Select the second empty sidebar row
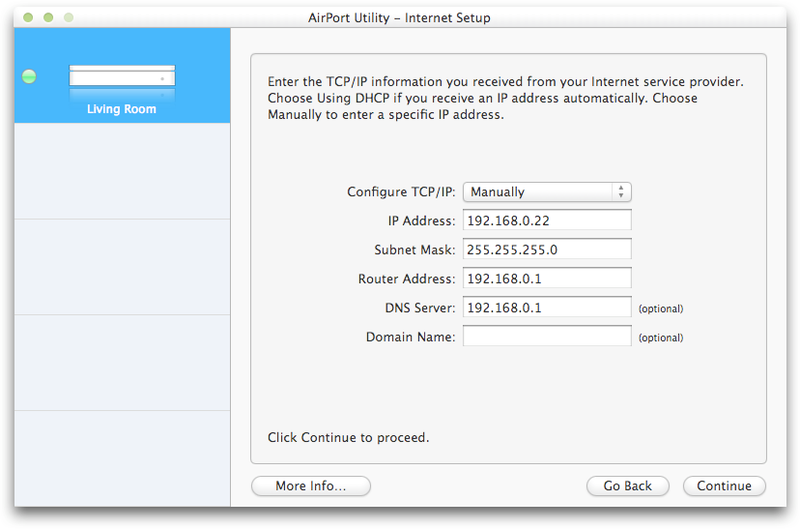The image size is (800, 529). (122, 267)
